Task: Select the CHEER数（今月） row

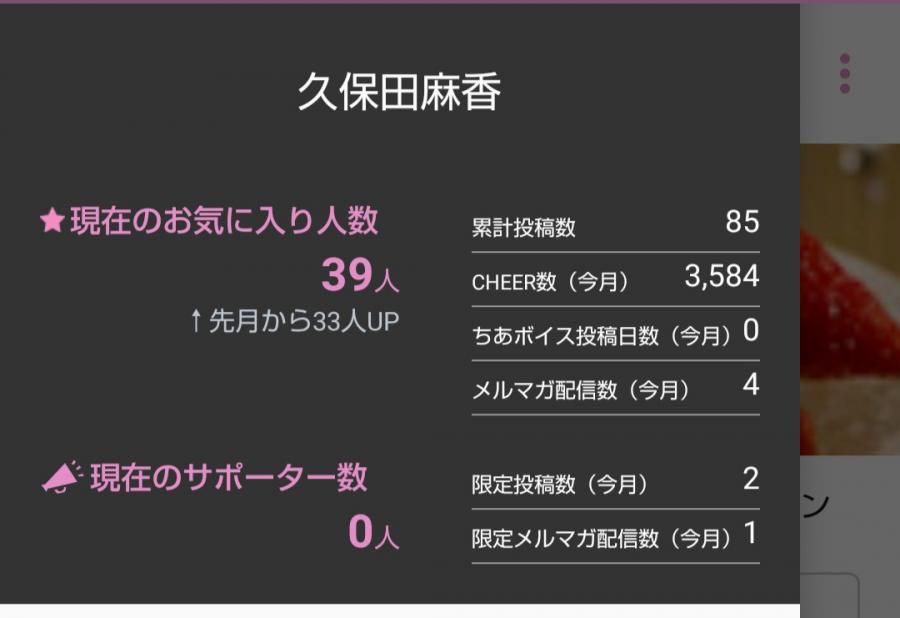Action: [615, 280]
